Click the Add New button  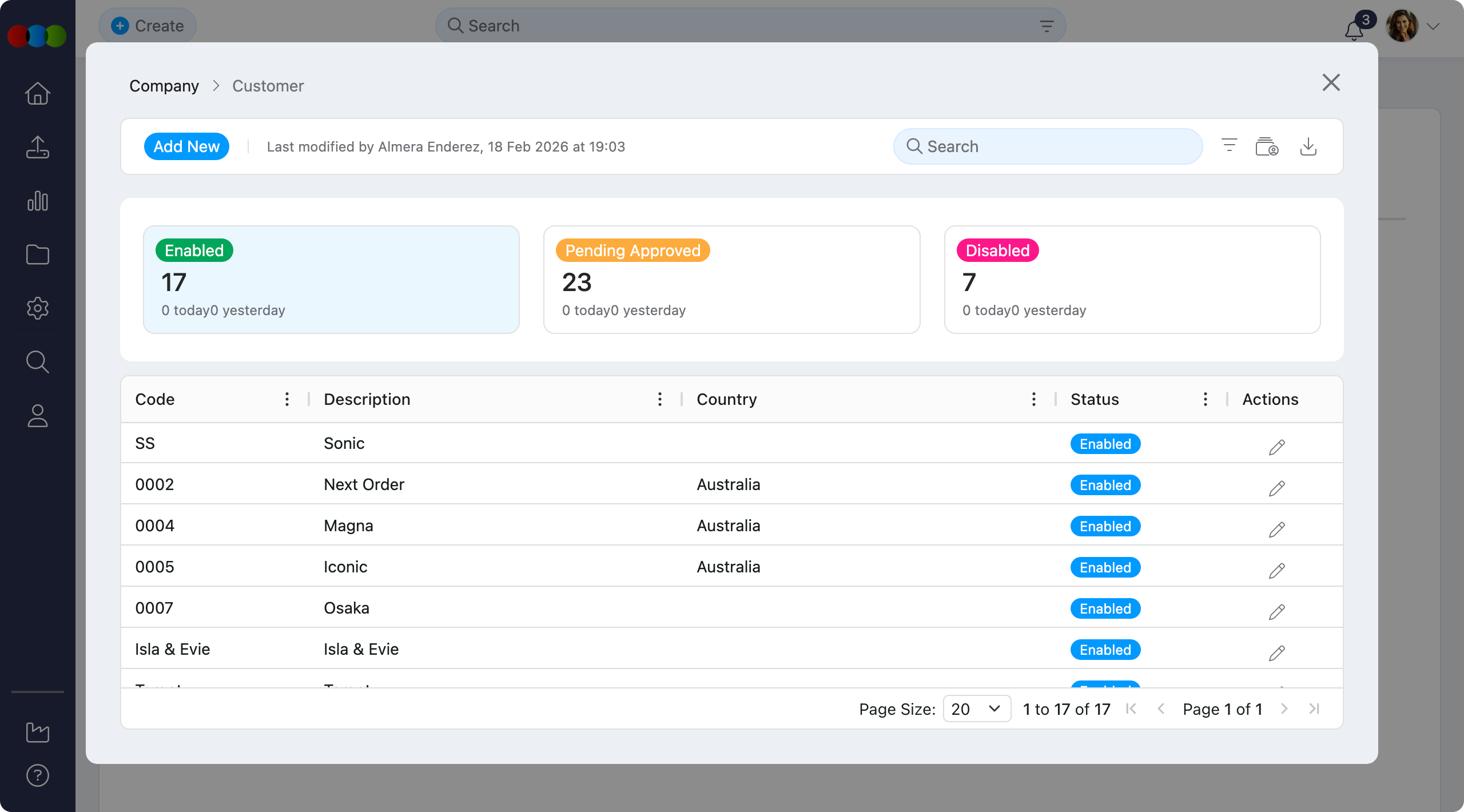pyautogui.click(x=186, y=146)
